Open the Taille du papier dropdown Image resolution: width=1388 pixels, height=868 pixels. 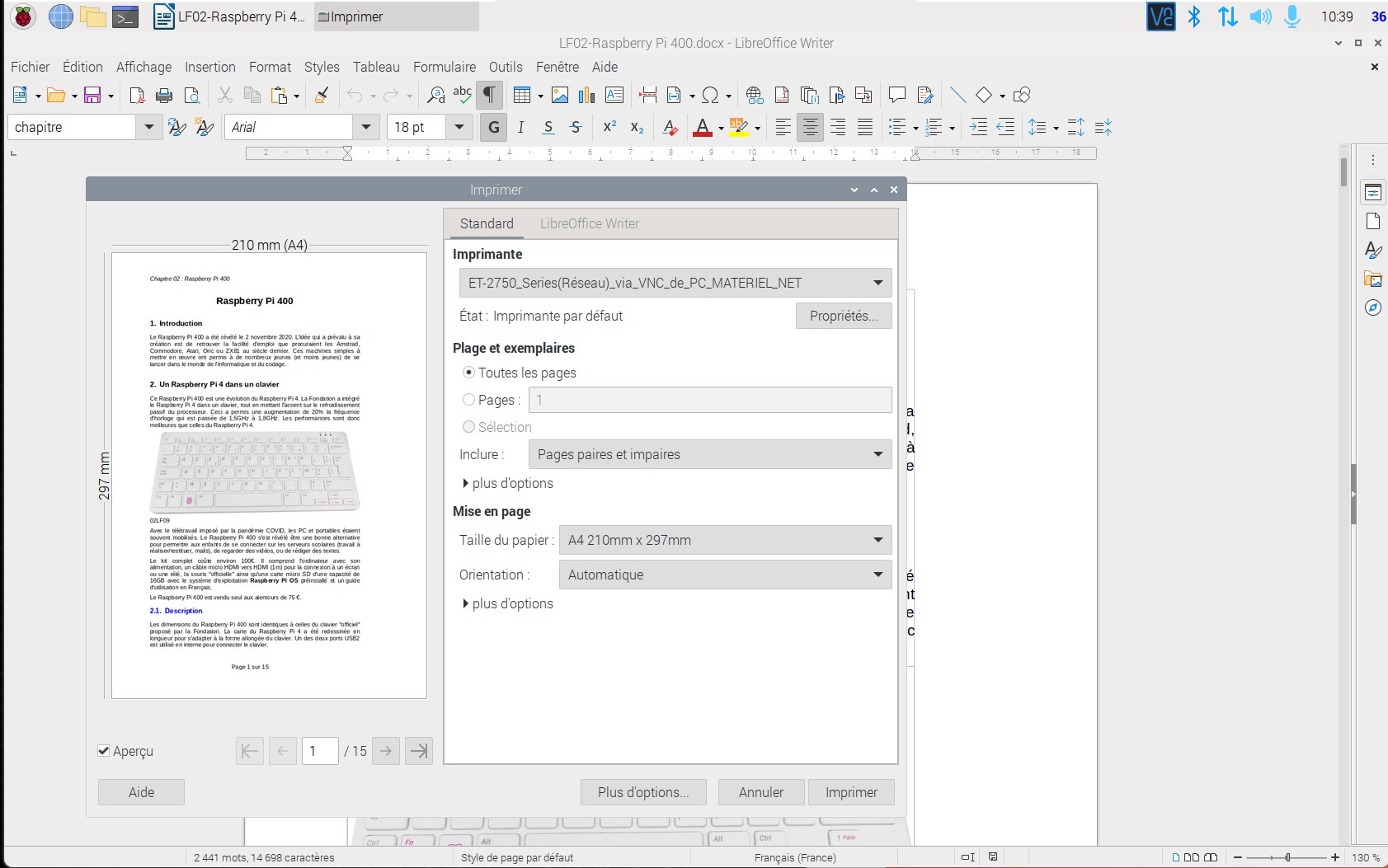[725, 540]
